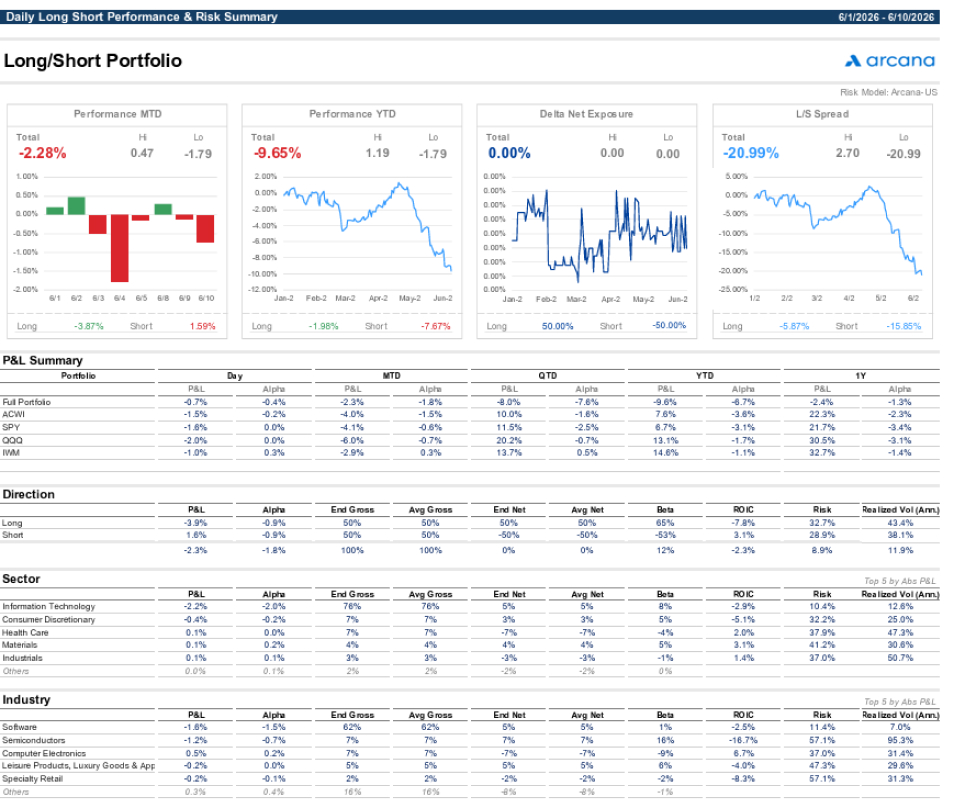The image size is (960, 808).
Task: Select the Health Care sector row
Action: tap(470, 632)
